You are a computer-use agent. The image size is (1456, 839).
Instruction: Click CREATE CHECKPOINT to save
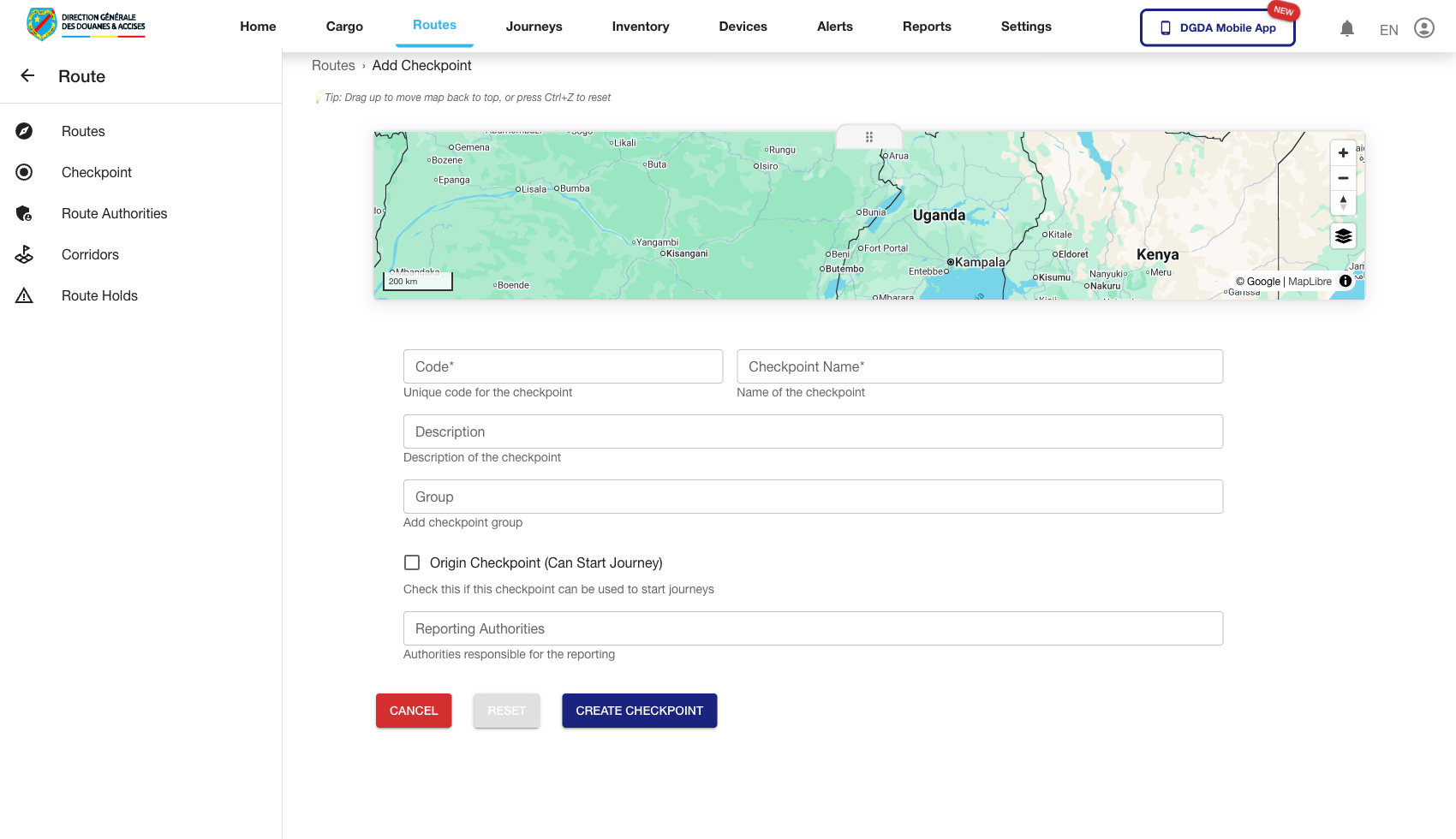tap(639, 711)
